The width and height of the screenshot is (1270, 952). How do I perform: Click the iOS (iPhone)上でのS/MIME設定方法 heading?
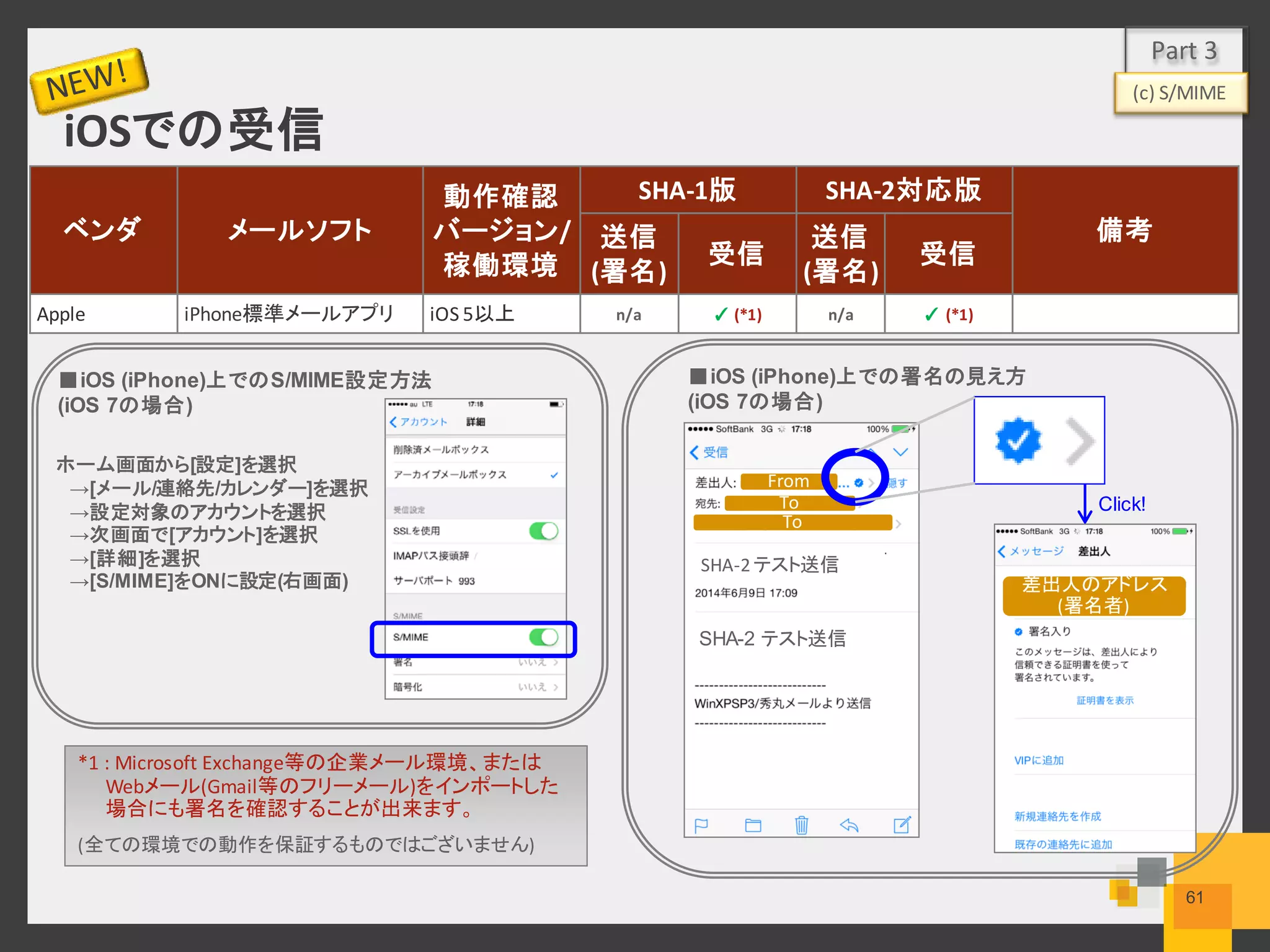(245, 392)
